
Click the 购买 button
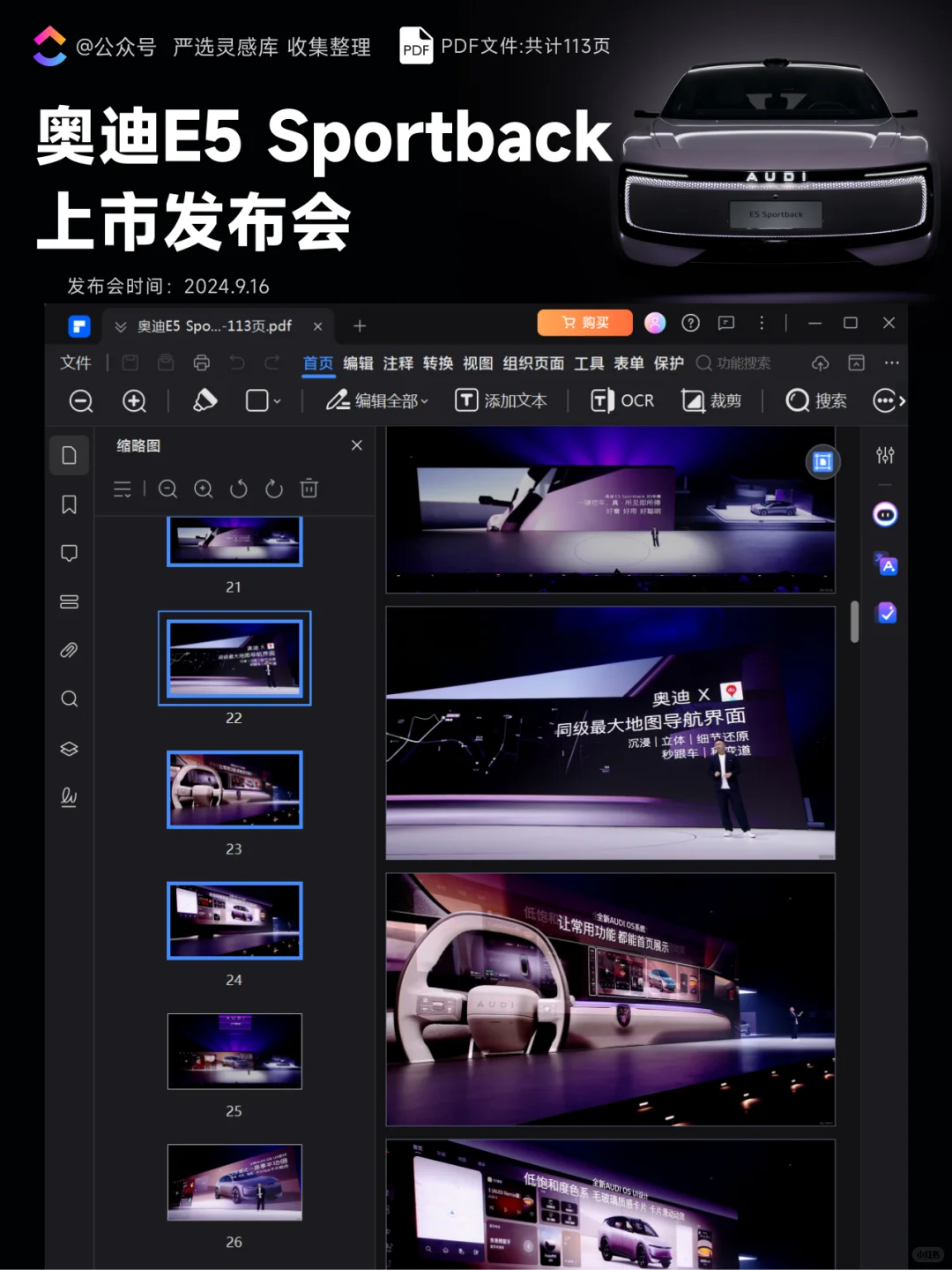click(585, 323)
